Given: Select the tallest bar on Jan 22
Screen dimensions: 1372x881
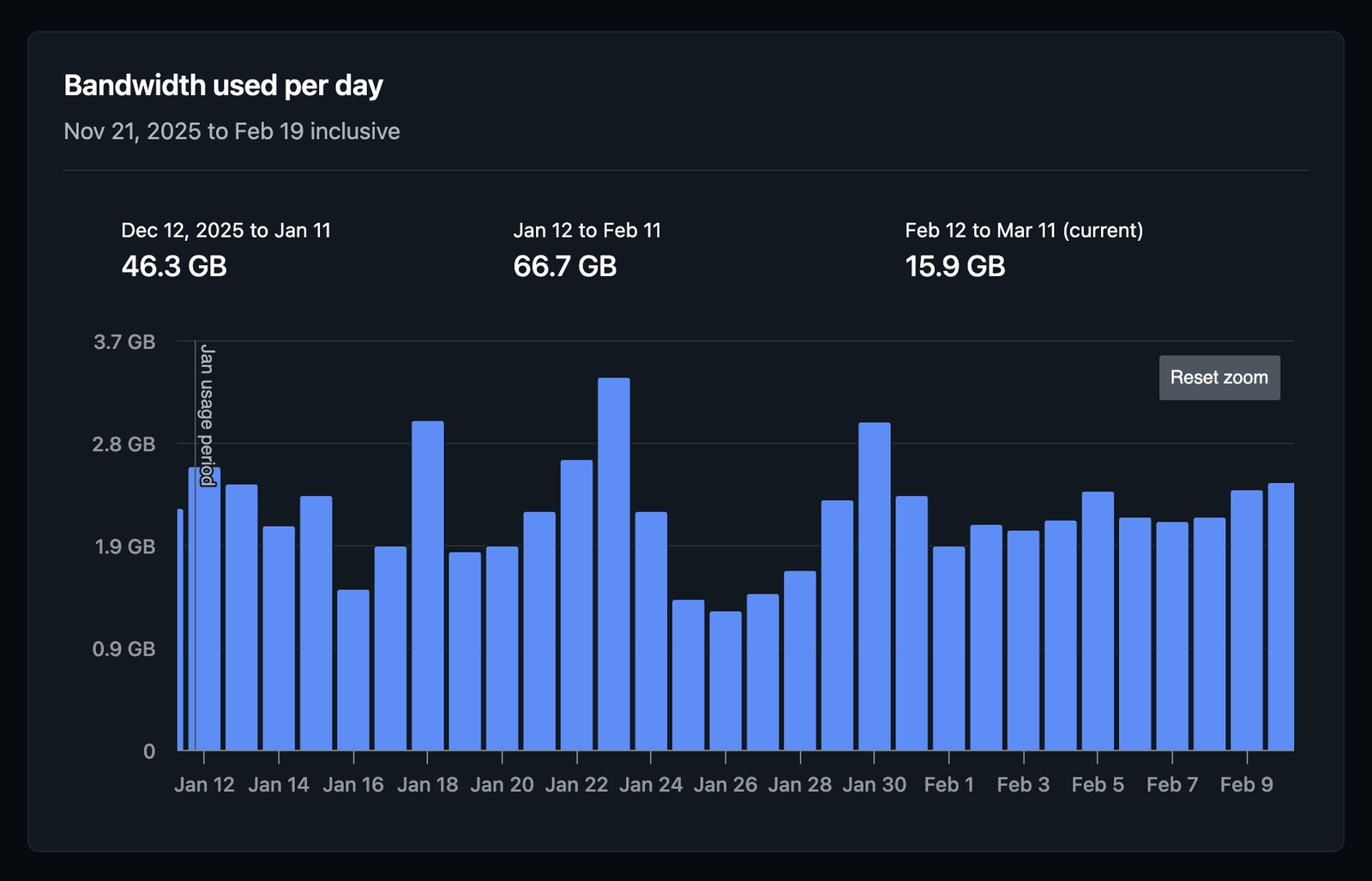Looking at the screenshot, I should tap(611, 566).
